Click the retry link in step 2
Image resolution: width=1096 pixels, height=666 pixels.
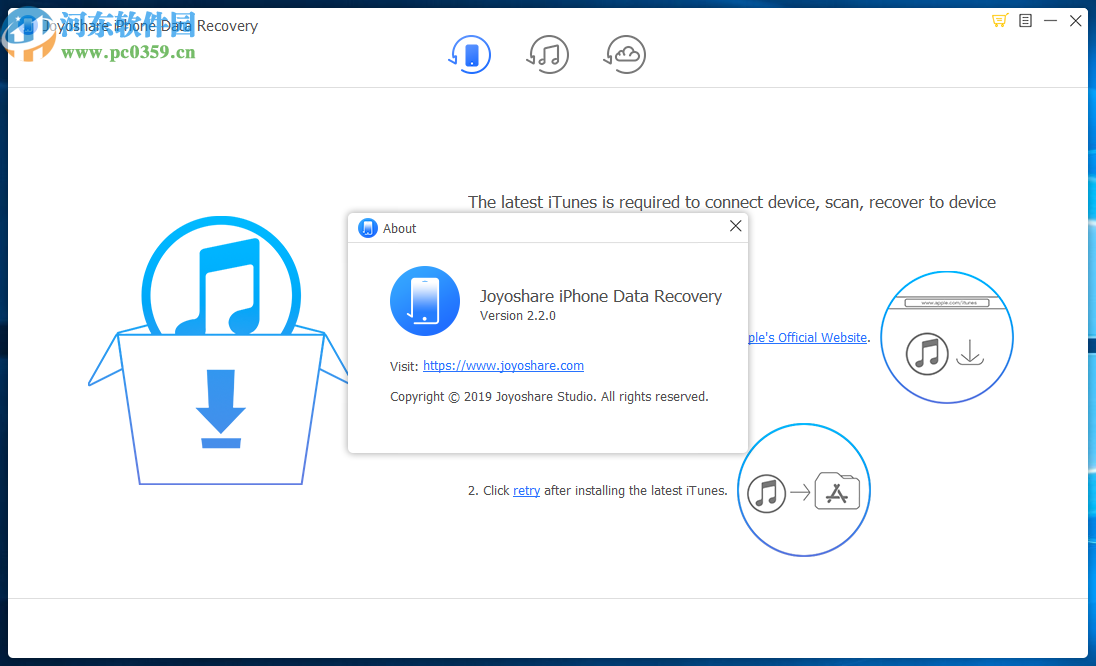click(x=526, y=490)
